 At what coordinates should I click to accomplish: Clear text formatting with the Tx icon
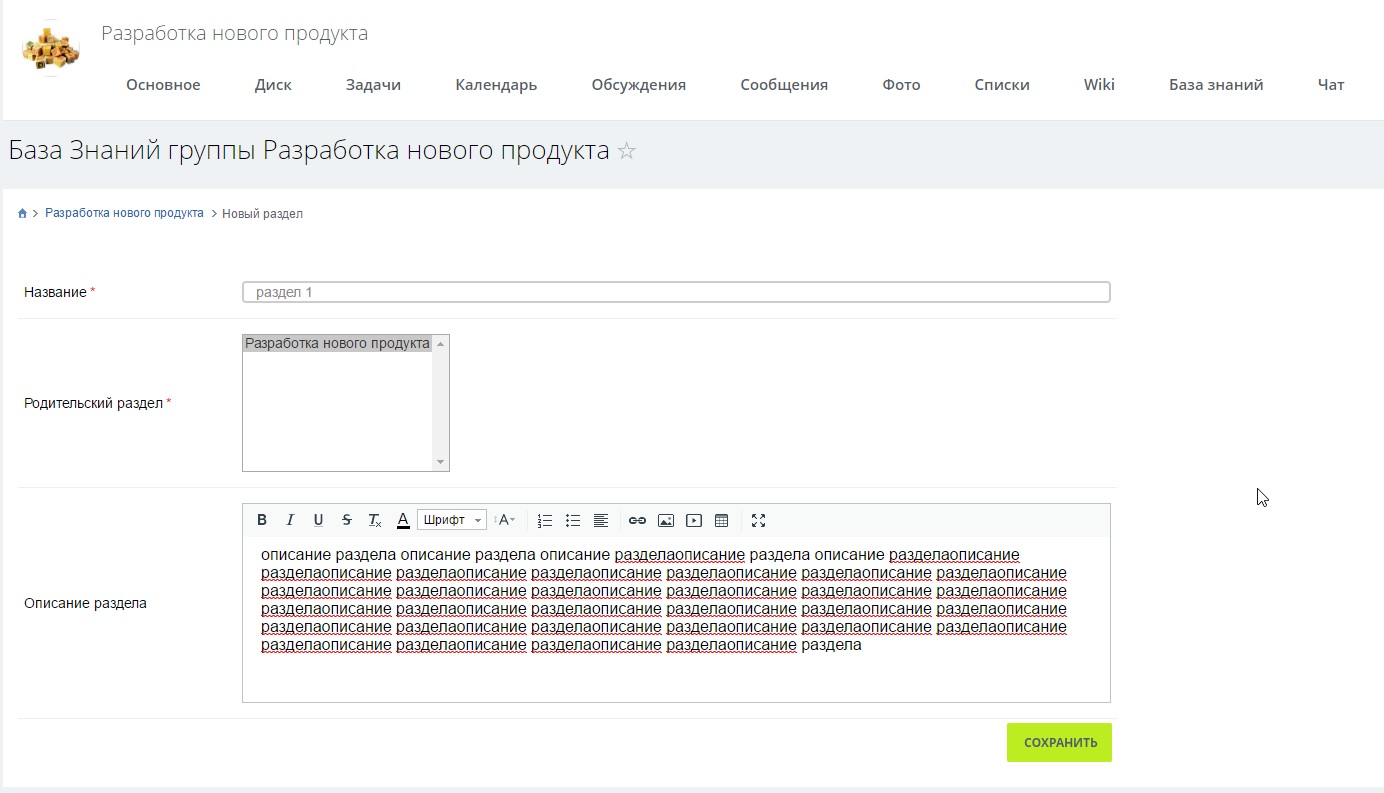pos(375,520)
